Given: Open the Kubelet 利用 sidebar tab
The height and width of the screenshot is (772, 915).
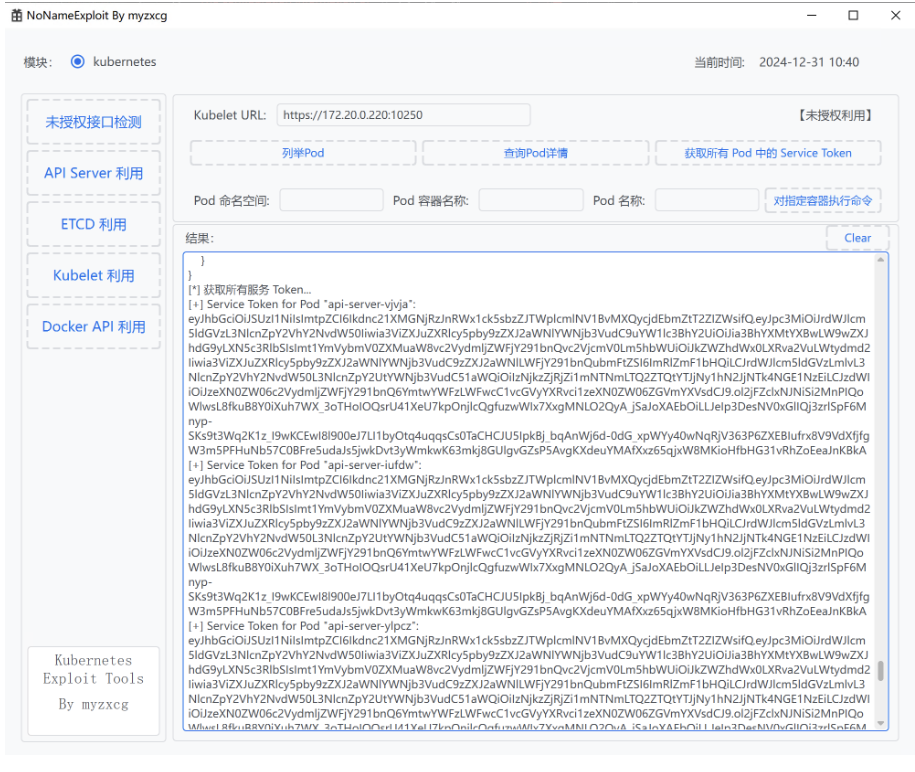Looking at the screenshot, I should 93,275.
